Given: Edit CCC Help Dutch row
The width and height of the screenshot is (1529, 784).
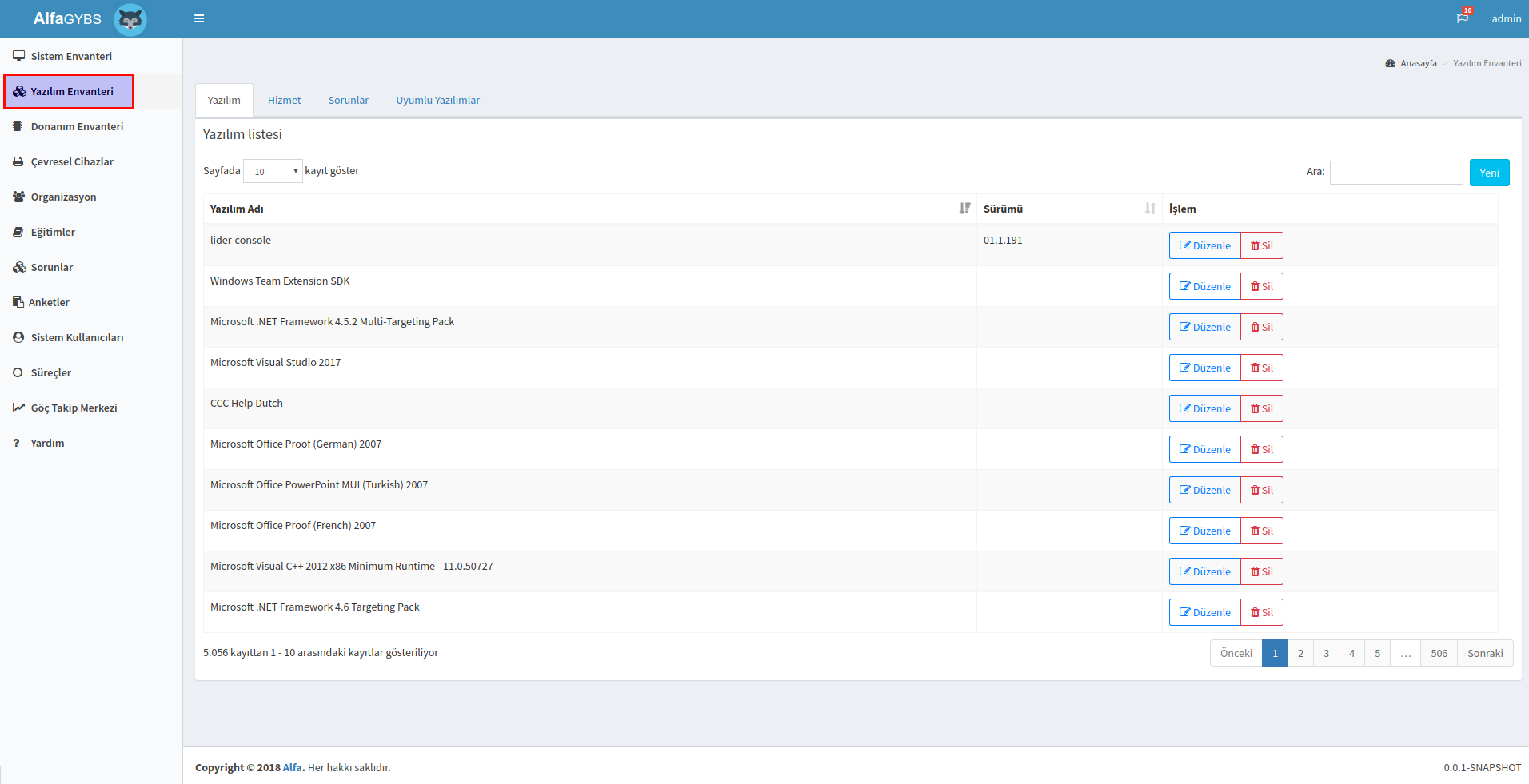Looking at the screenshot, I should pos(1204,408).
